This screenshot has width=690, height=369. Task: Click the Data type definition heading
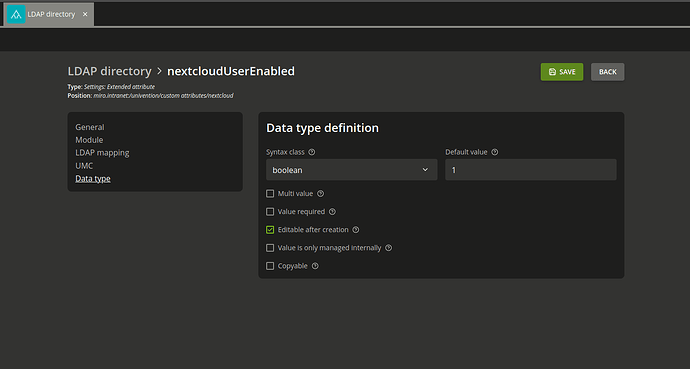pos(323,128)
